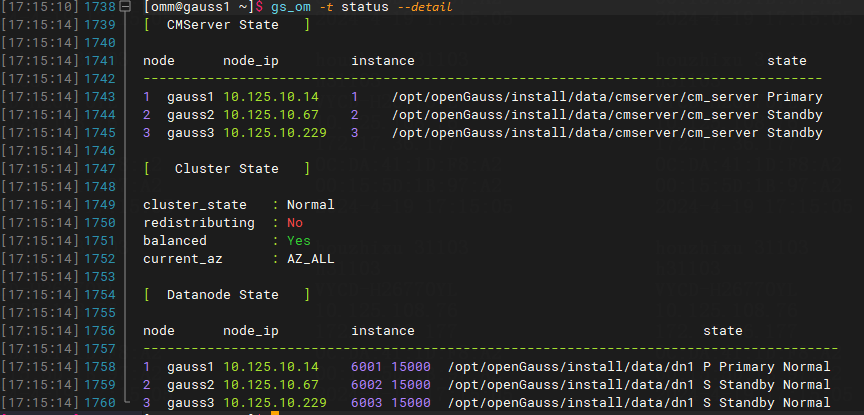
Task: Click the word status in the command line
Action: [x=365, y=7]
